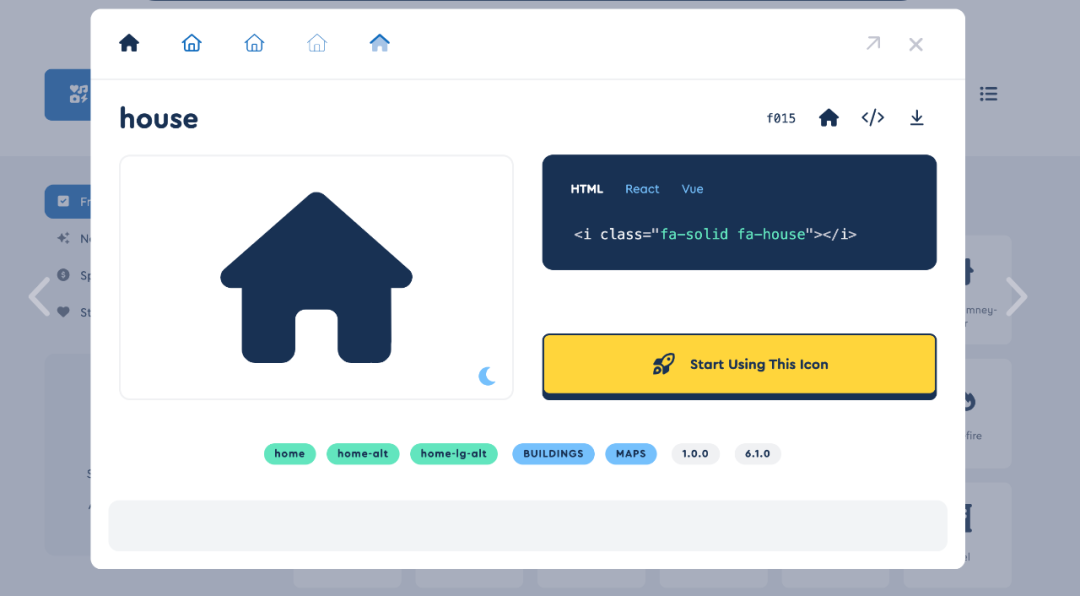Click the sparkles New filter icon
Screen dimensions: 1080x596
(63, 238)
